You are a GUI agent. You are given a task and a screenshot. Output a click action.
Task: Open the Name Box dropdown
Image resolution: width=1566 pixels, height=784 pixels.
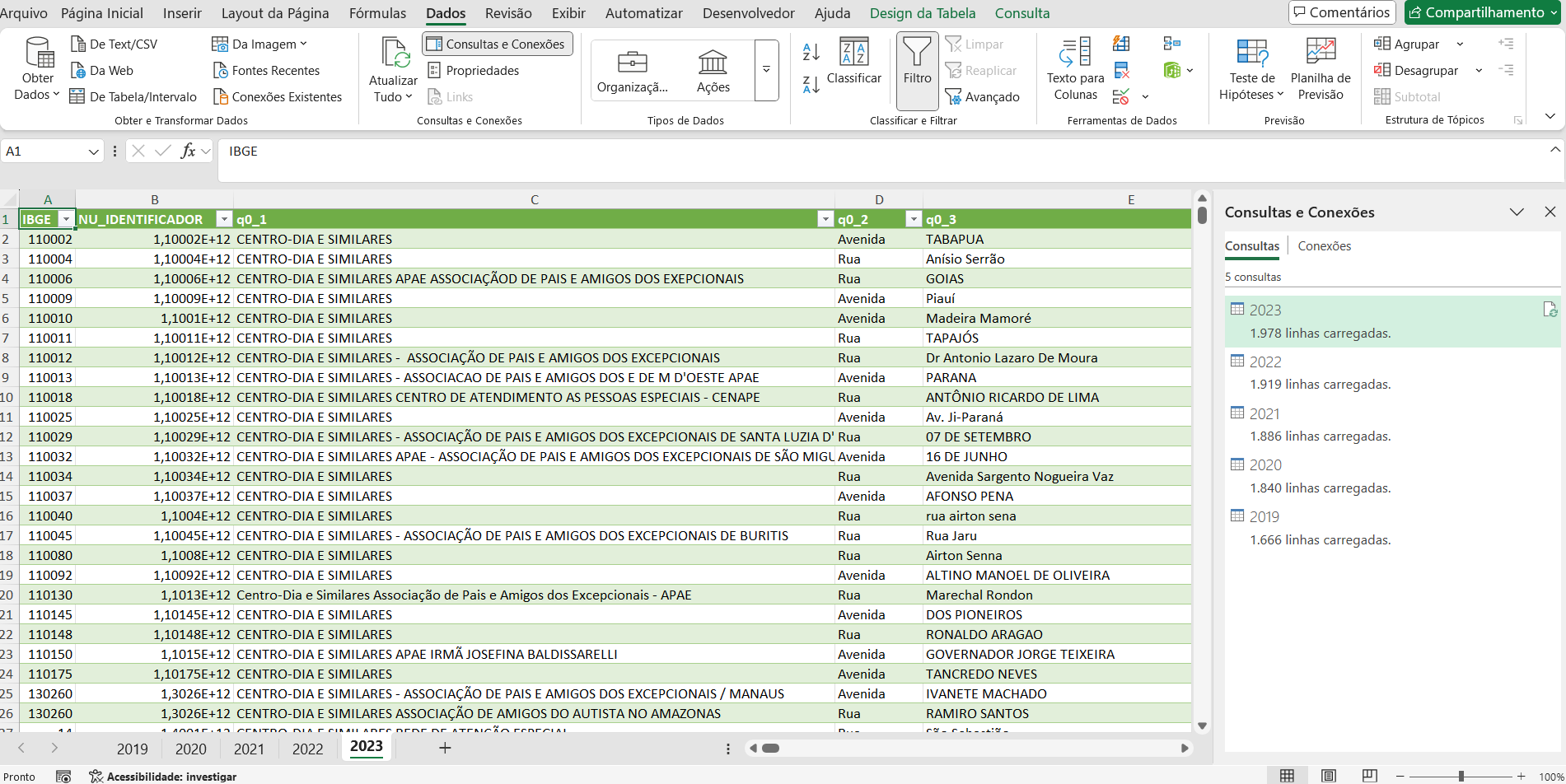pyautogui.click(x=93, y=152)
